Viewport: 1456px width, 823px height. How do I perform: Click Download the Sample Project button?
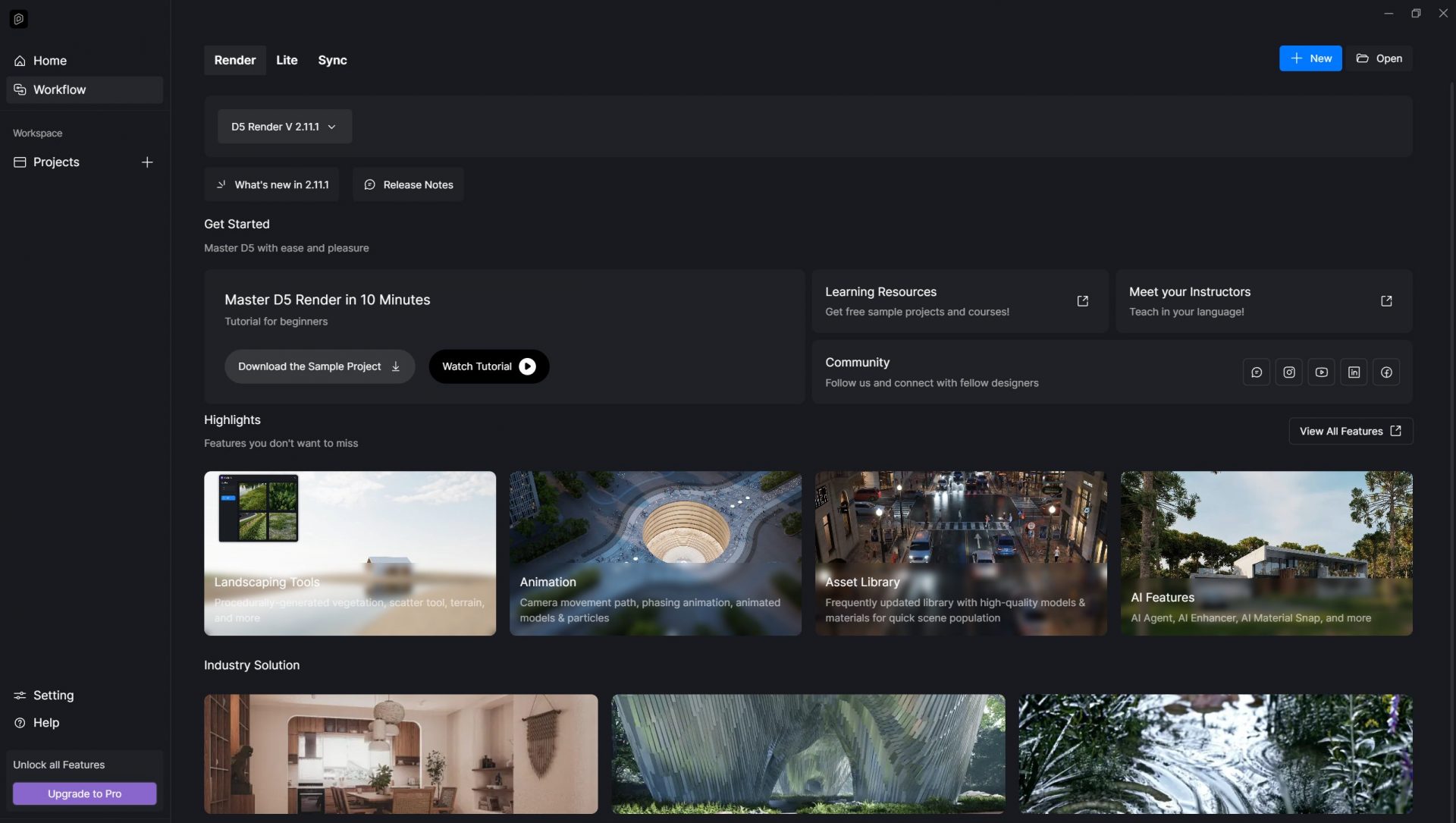(319, 366)
